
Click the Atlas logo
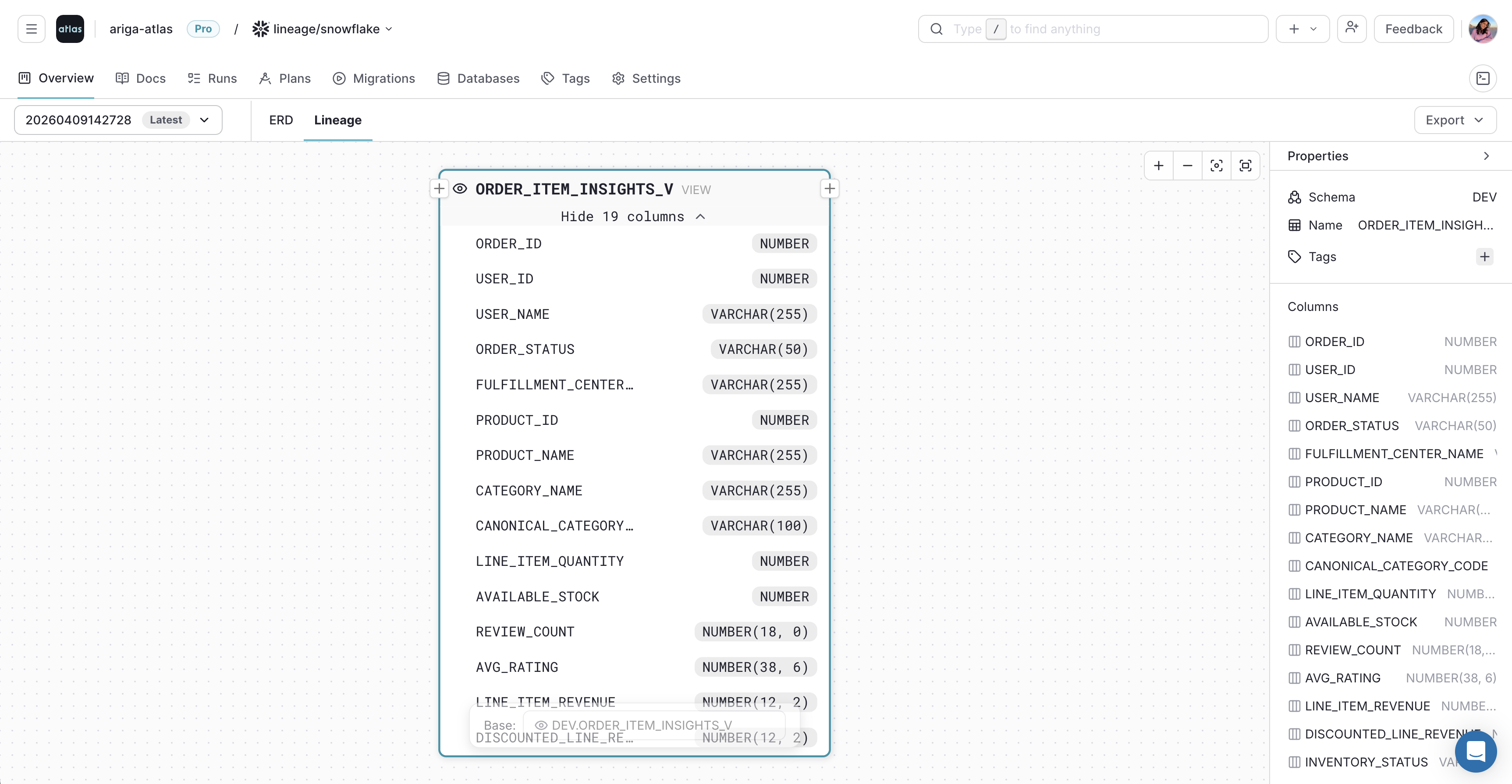click(70, 28)
